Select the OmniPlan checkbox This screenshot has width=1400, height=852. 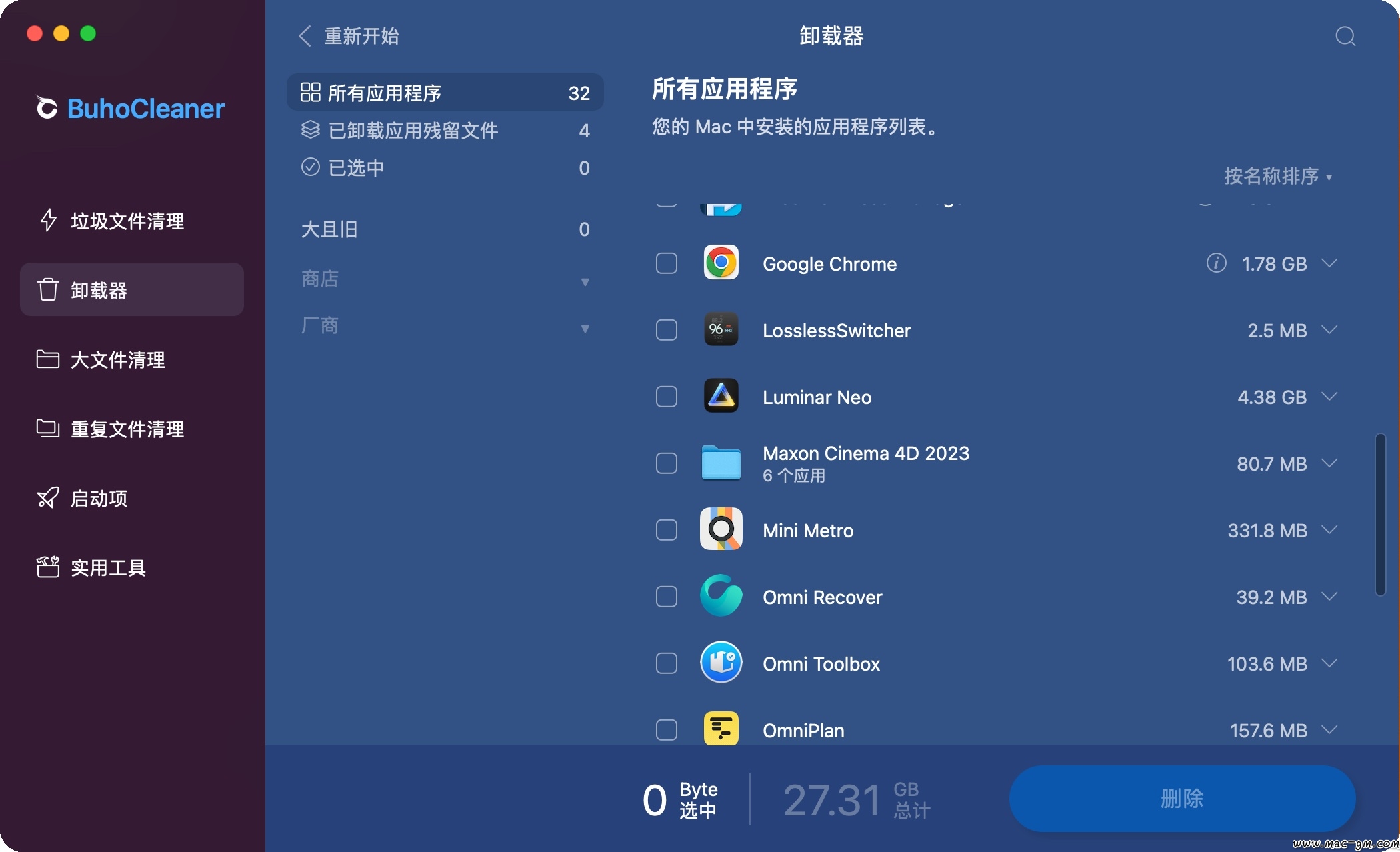[x=667, y=730]
